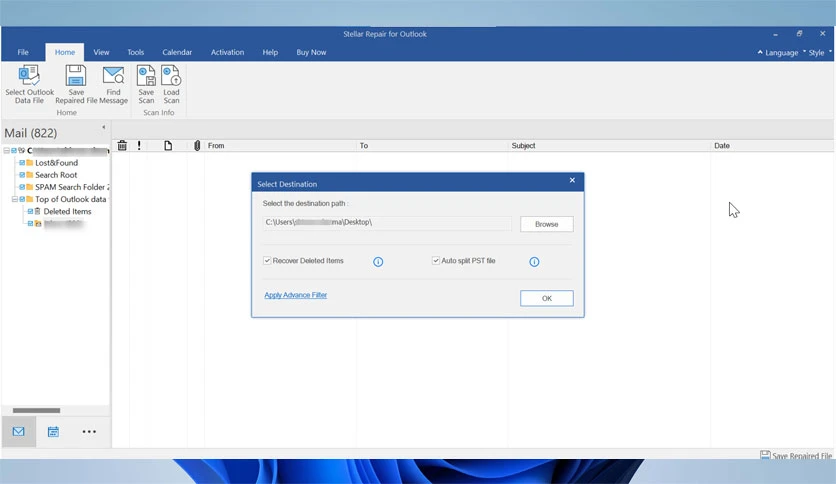Screen dimensions: 836x484
Task: Show info for Auto split PST file
Action: click(x=534, y=262)
